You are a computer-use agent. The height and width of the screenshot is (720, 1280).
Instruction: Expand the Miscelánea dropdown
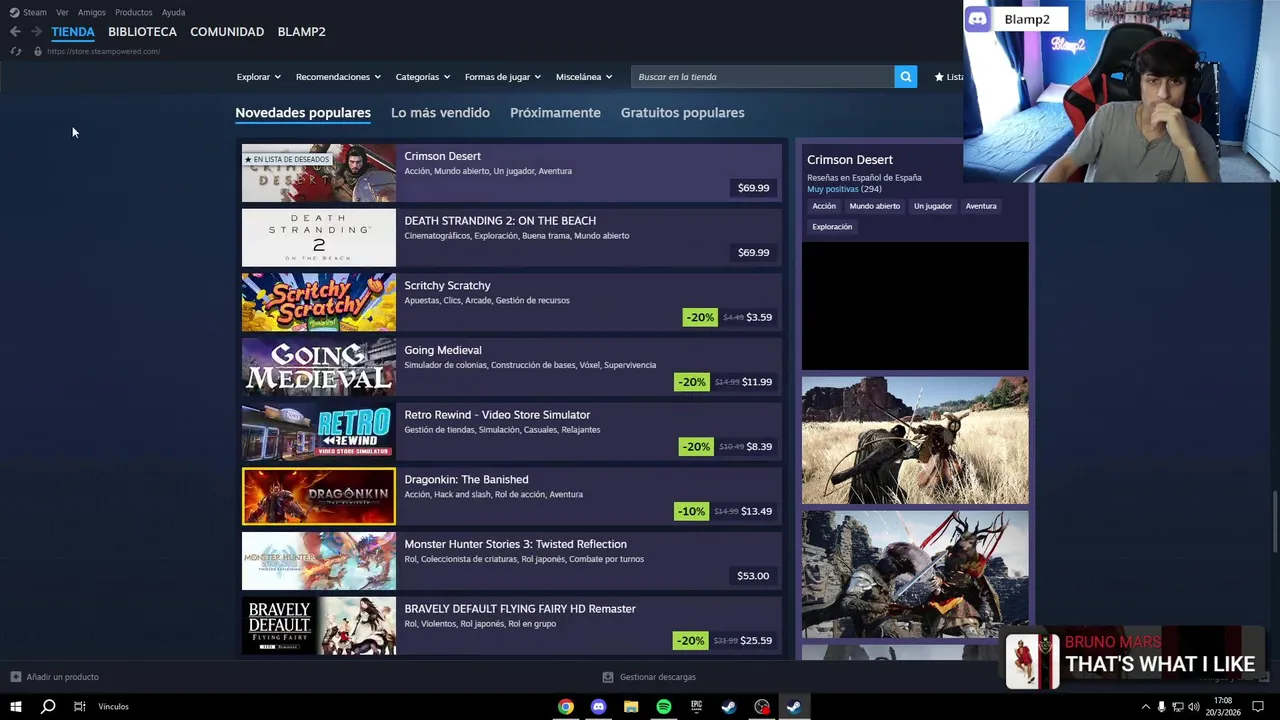(x=584, y=77)
